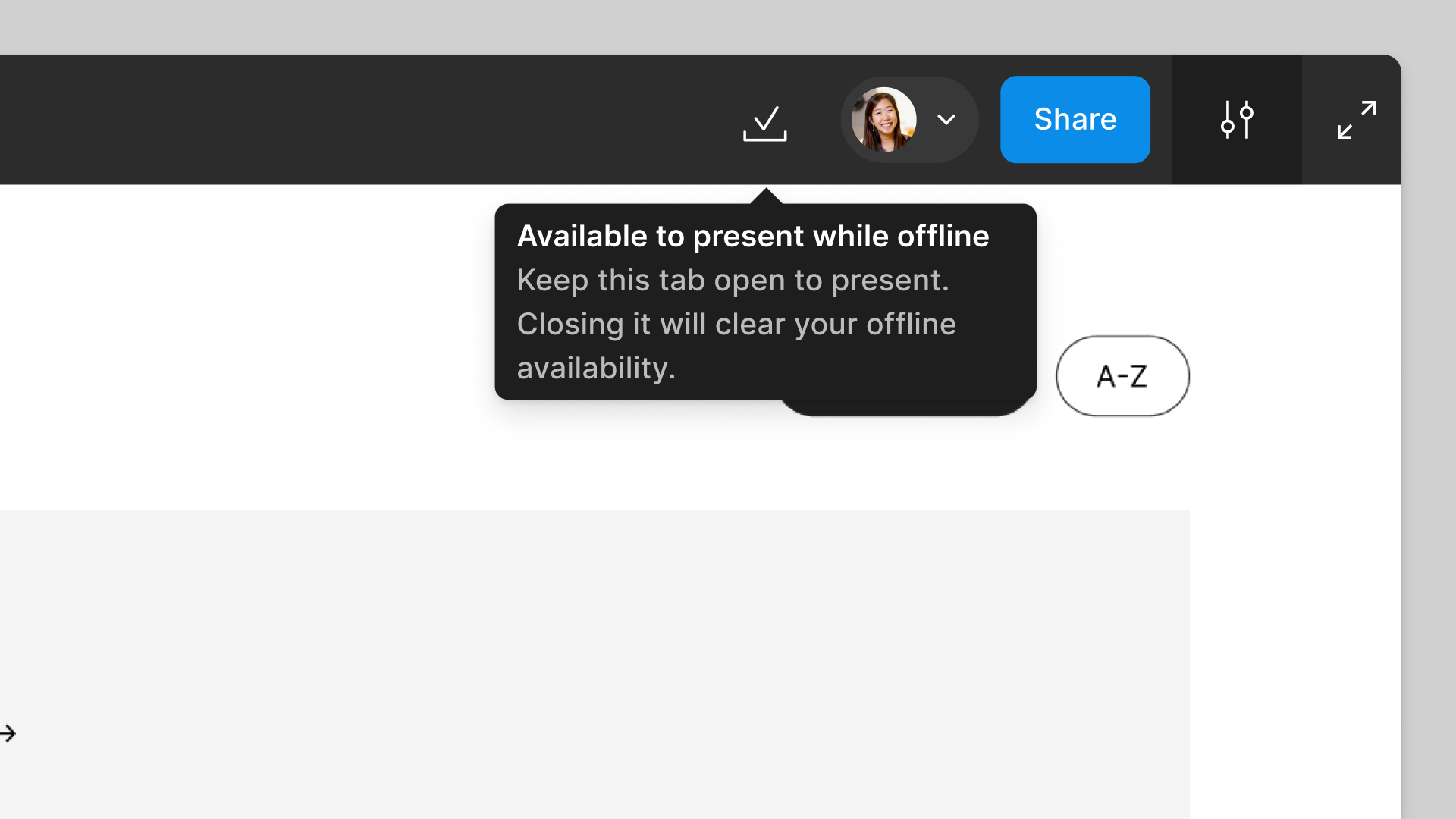
Task: Select the A-Z sort pill button
Action: point(1122,376)
